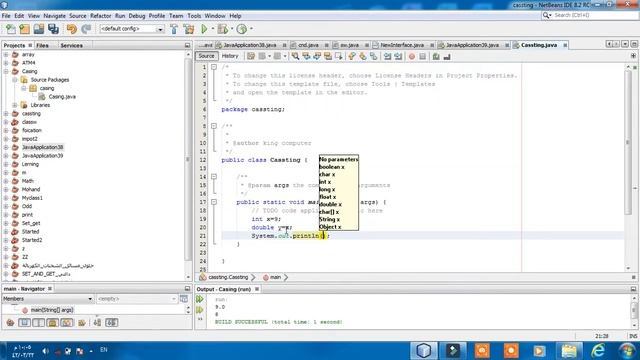Open the Run Project arrow dropdown
Viewport: 640px width, 360px height.
(212, 29)
